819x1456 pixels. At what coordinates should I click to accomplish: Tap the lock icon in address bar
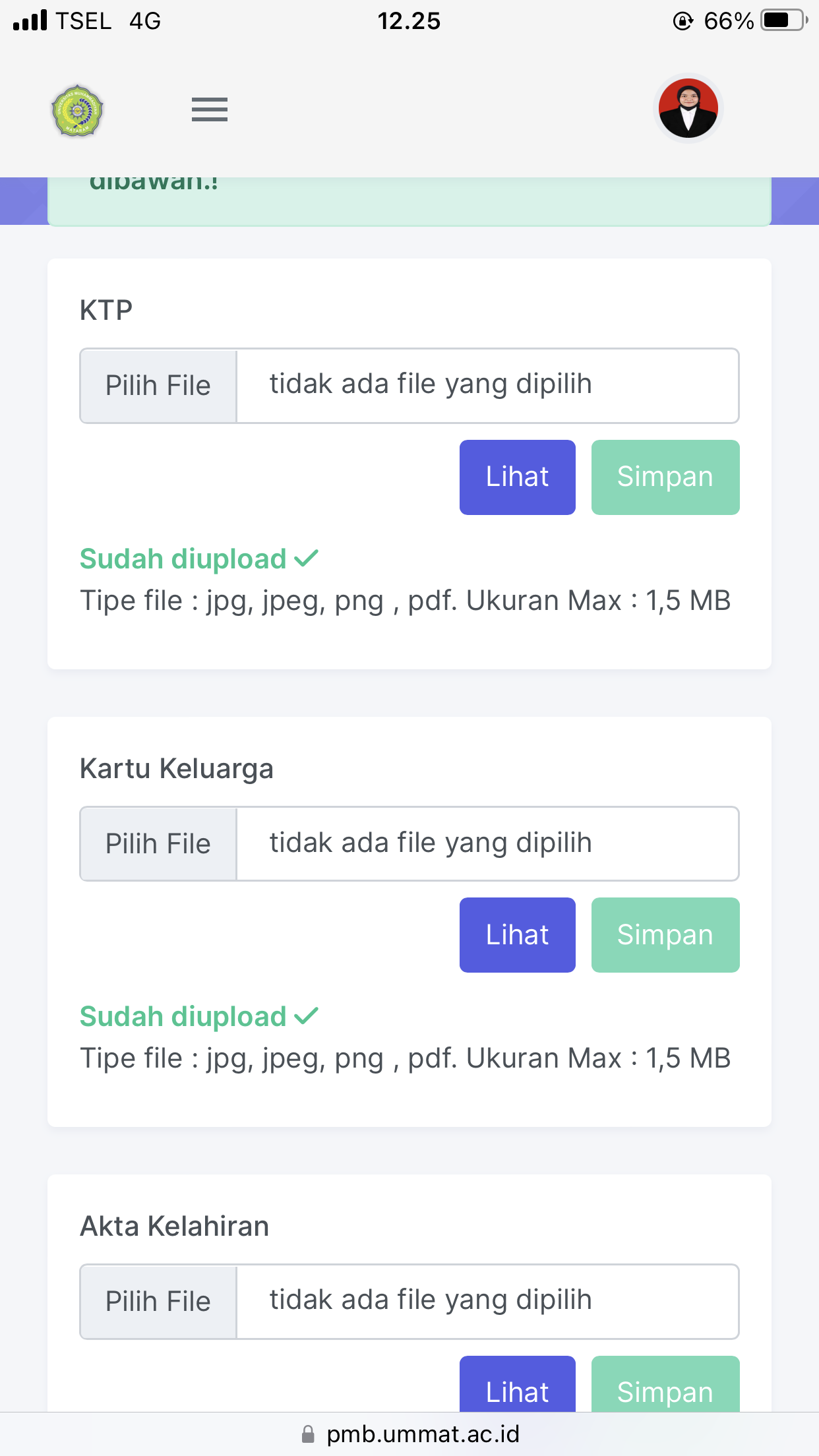pyautogui.click(x=308, y=1434)
